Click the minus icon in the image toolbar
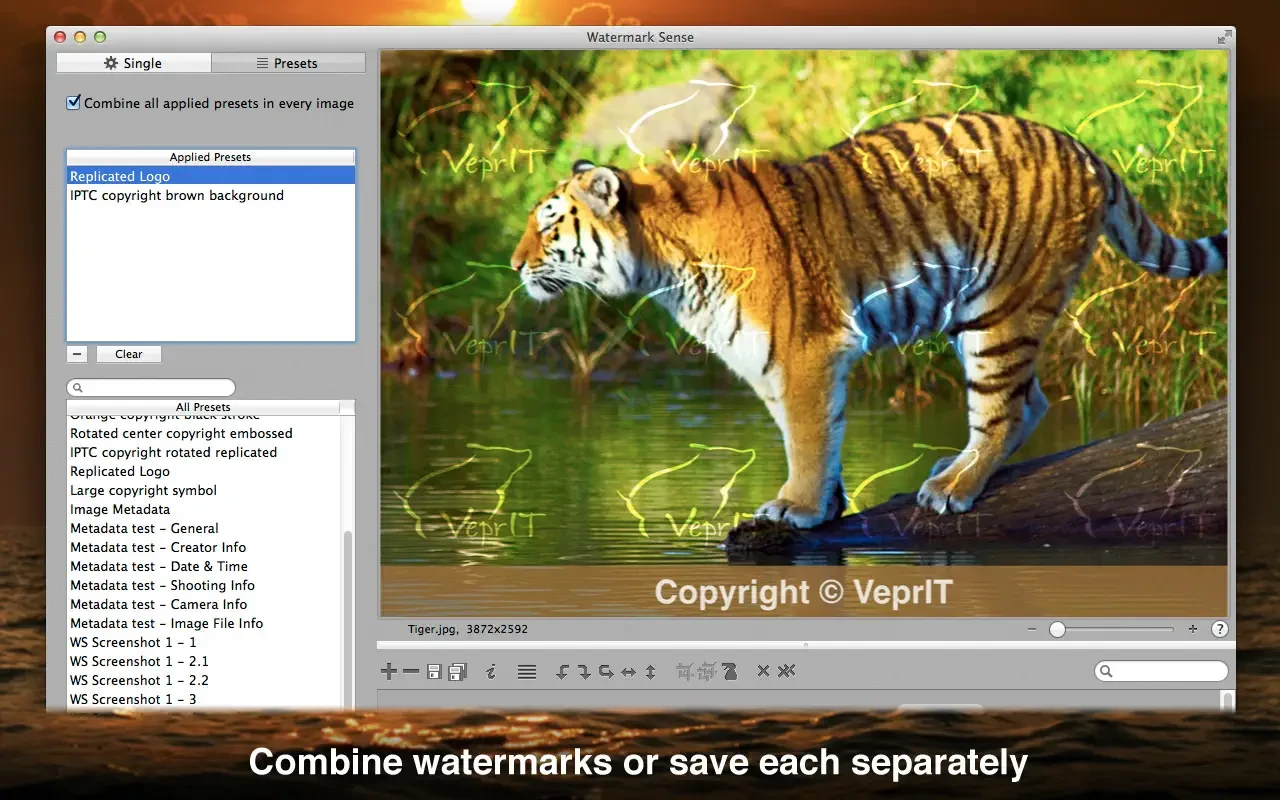 411,672
